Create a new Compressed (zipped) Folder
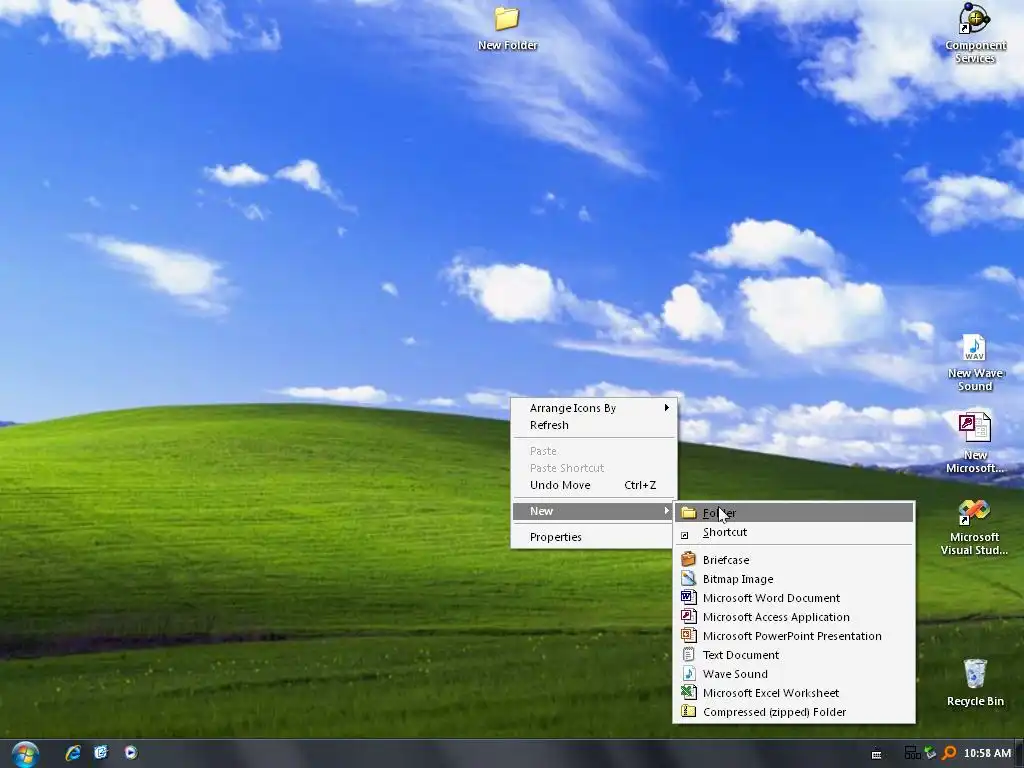This screenshot has width=1024, height=768. [x=794, y=712]
